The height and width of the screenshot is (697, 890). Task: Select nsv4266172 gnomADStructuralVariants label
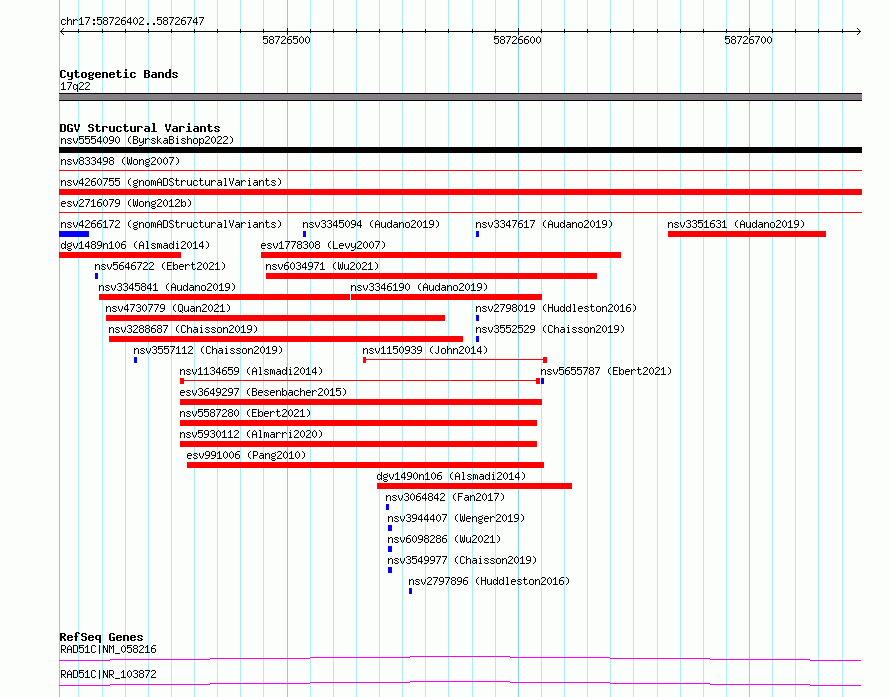coord(171,224)
